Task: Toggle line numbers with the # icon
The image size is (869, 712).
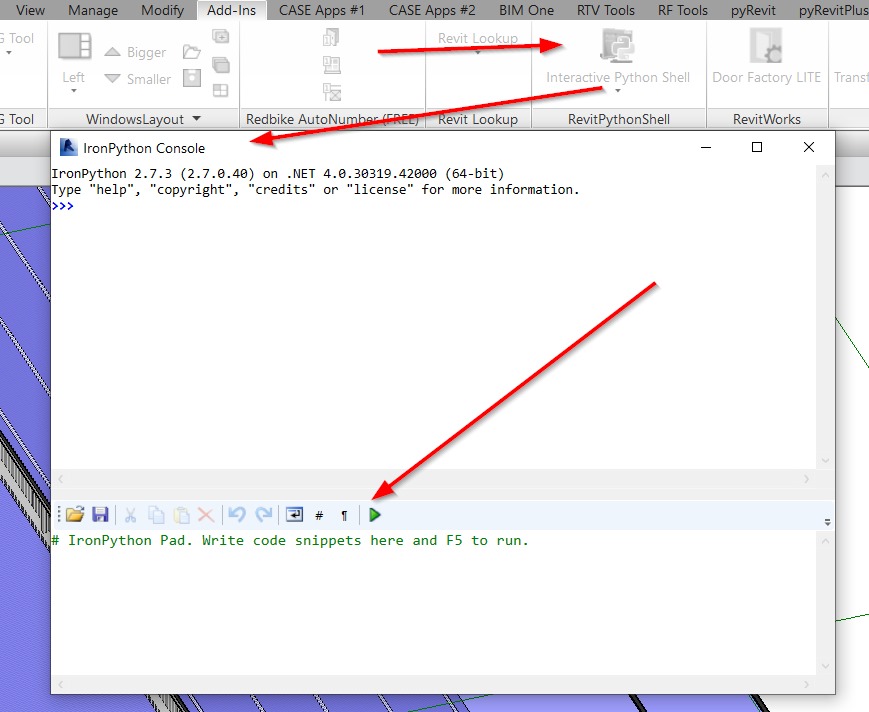Action: [x=319, y=516]
